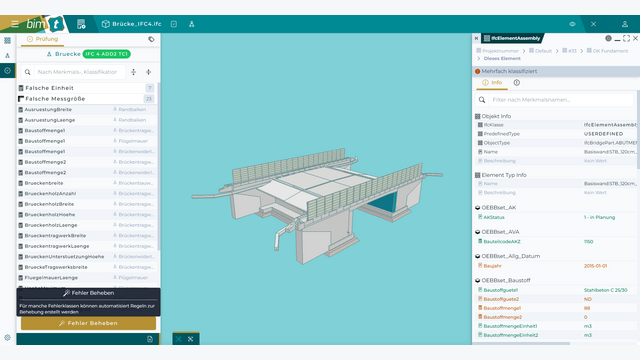Select the Baujahr property row

click(x=556, y=266)
